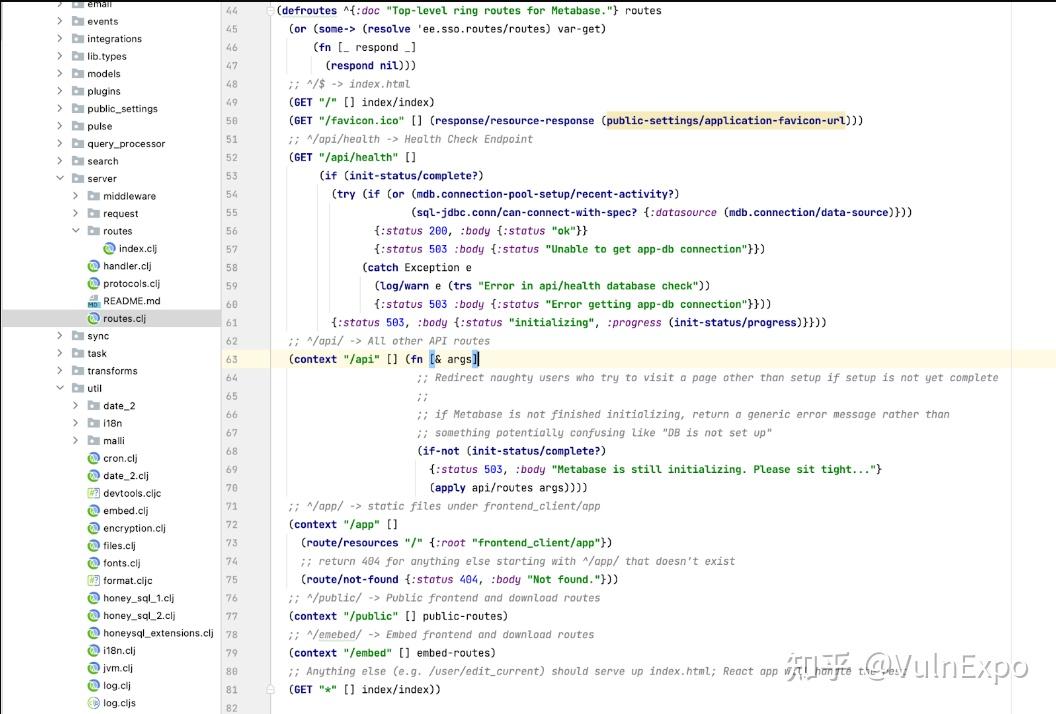Viewport: 1056px width, 714px height.
Task: Click the Clojure icon beside index.clj
Action: tap(109, 248)
